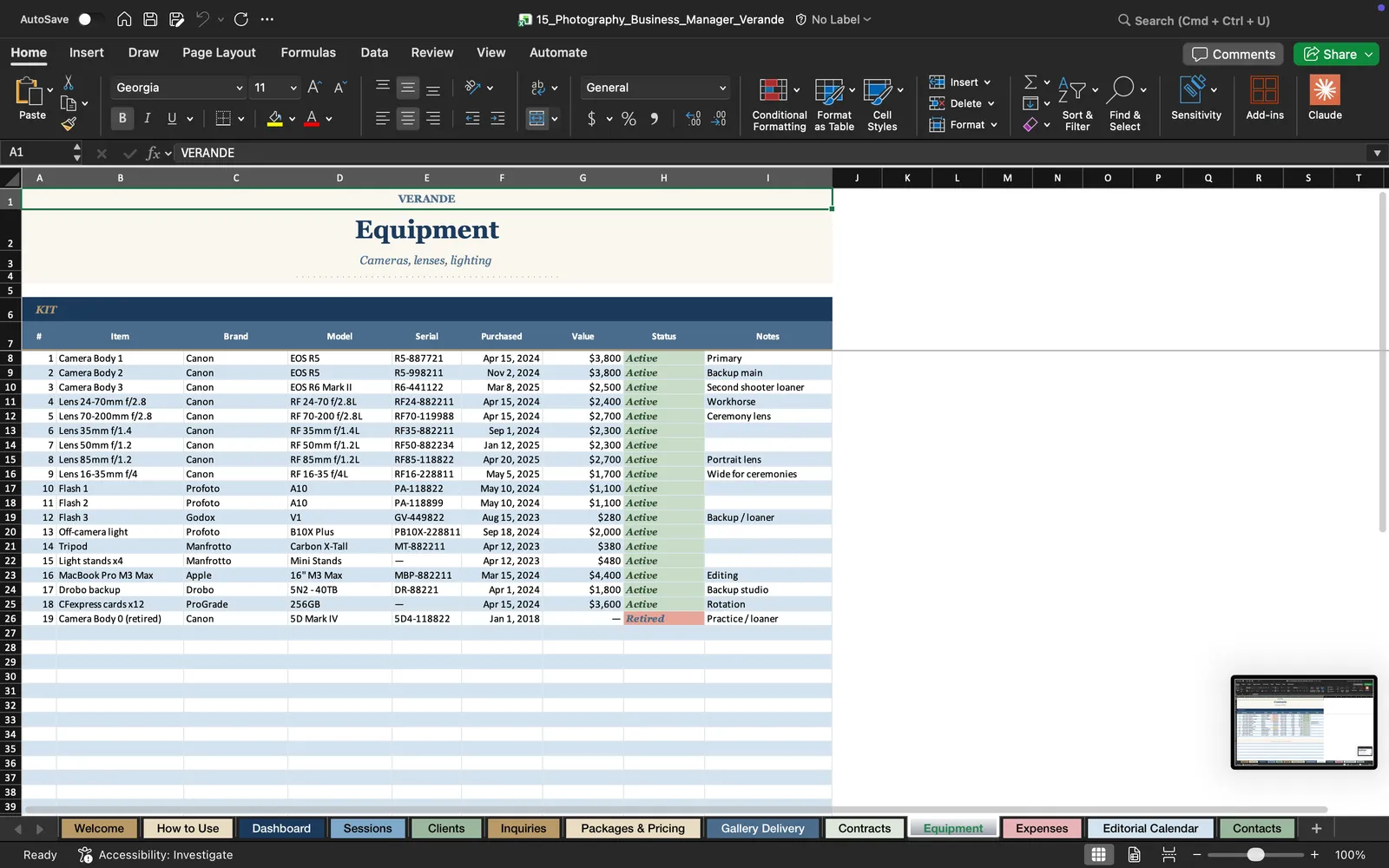Open the Claude add-in
Screen dimensions: 1389x868
click(x=1325, y=97)
